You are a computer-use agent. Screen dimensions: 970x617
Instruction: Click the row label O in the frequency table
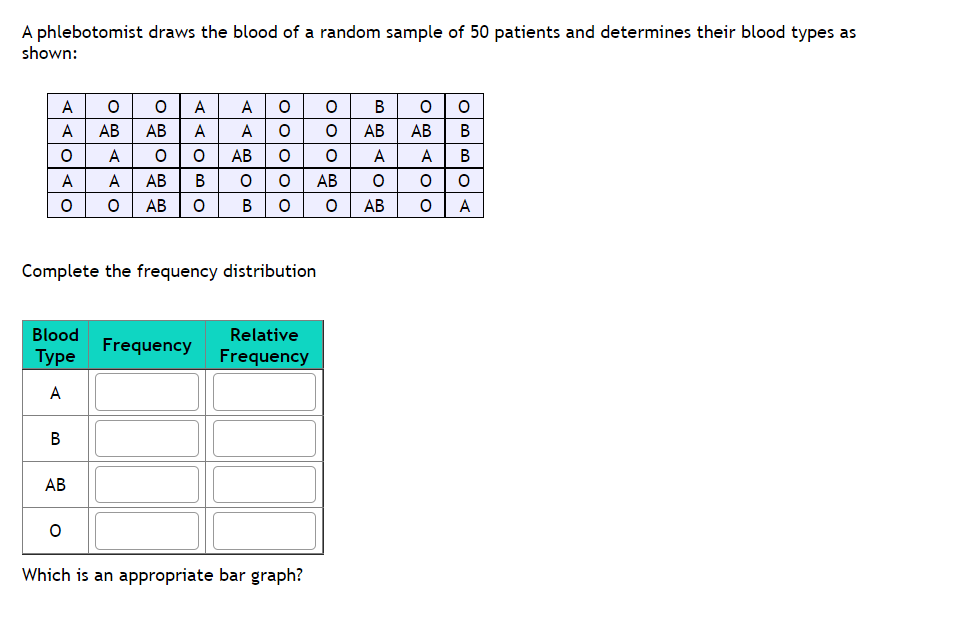tap(54, 531)
